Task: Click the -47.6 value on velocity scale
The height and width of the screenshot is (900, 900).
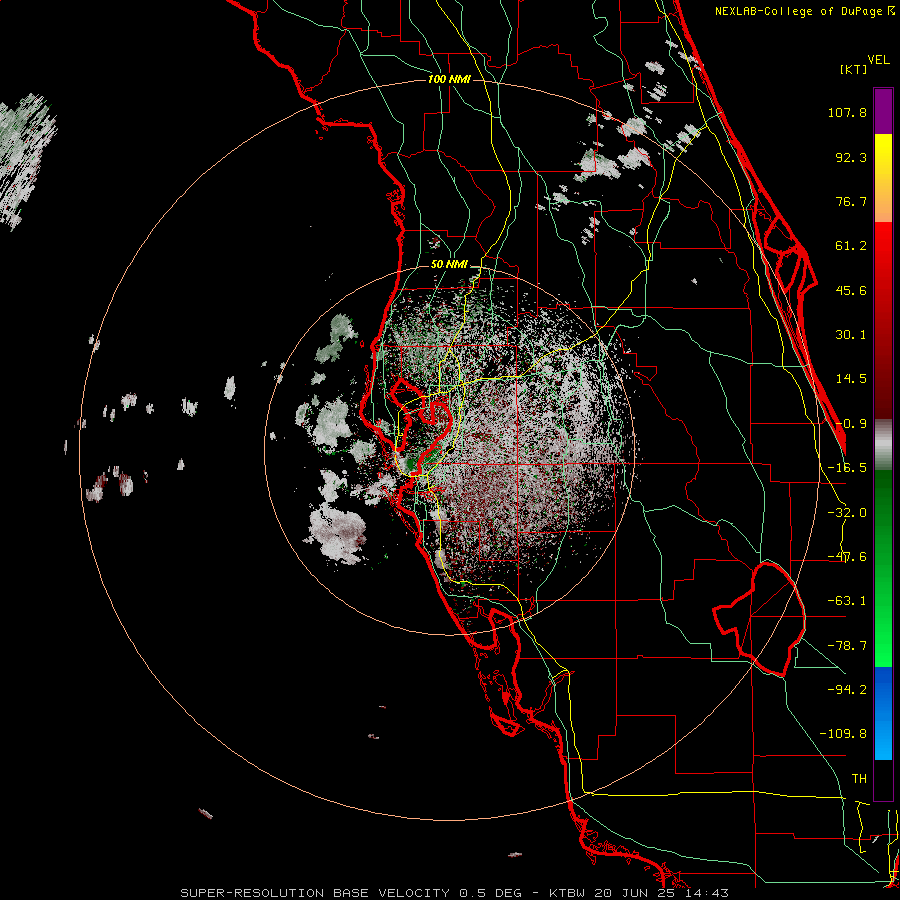Action: click(847, 557)
